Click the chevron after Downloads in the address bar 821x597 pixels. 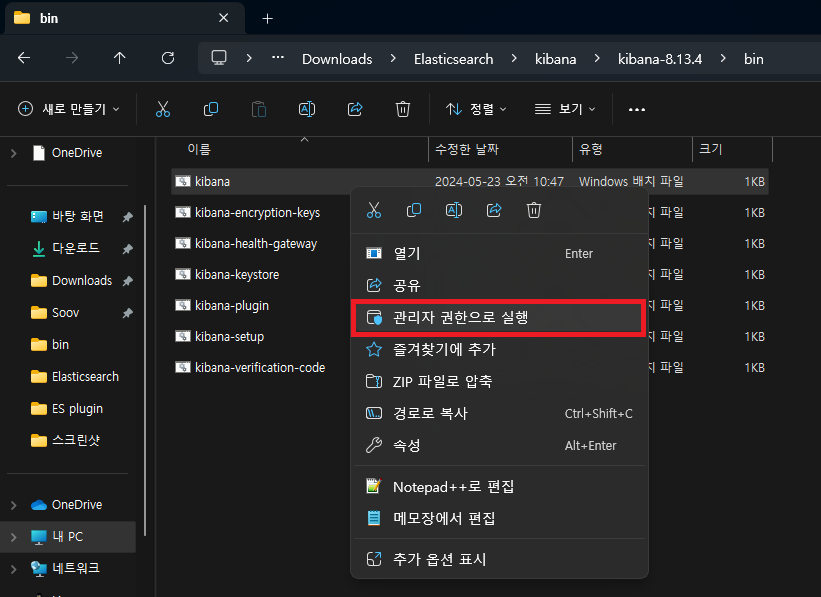point(393,58)
